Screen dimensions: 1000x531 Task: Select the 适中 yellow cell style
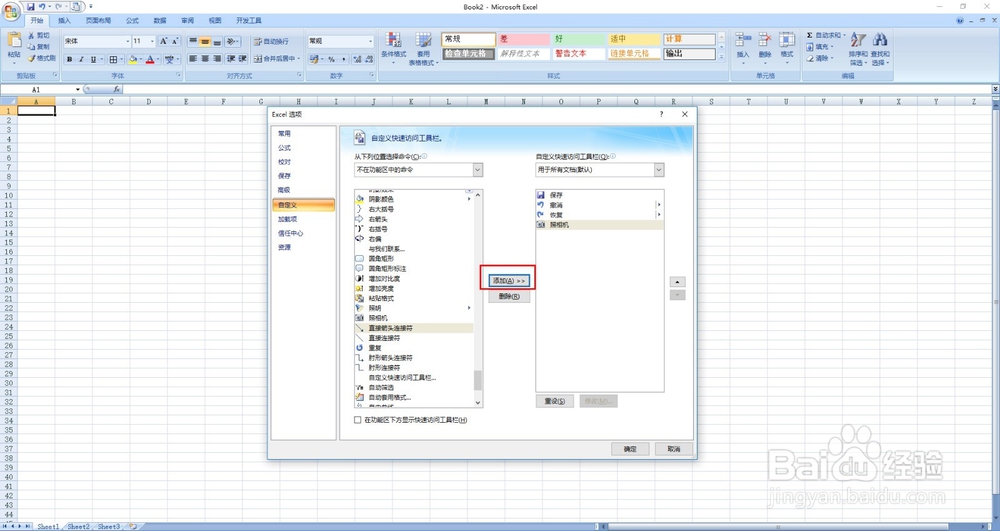[634, 40]
